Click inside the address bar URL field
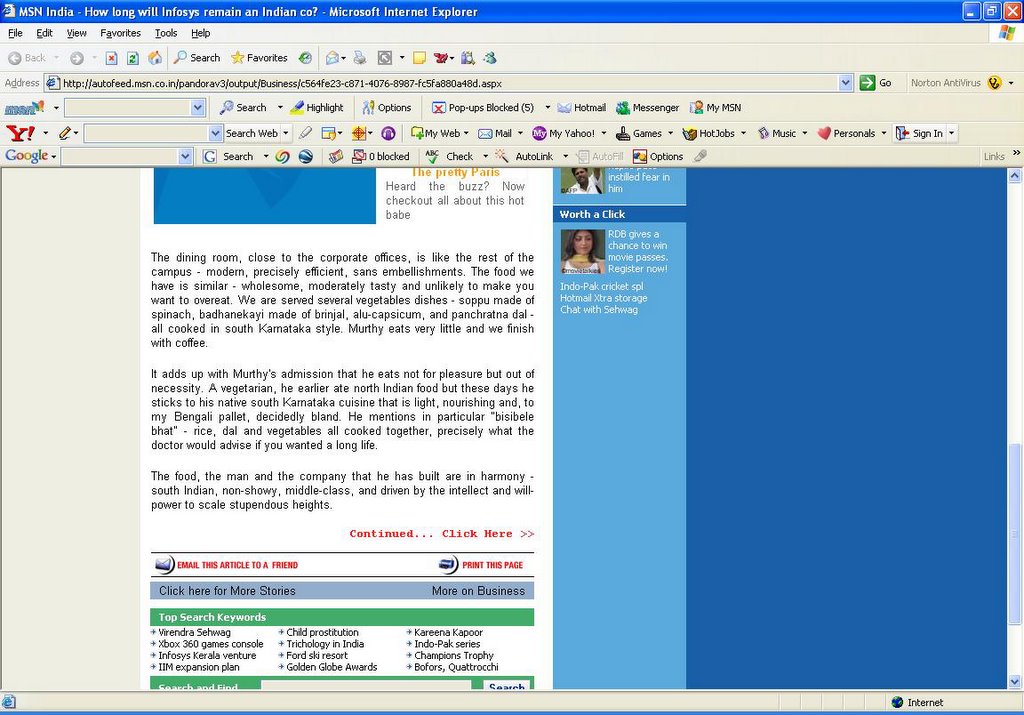This screenshot has height=715, width=1024. [x=450, y=83]
